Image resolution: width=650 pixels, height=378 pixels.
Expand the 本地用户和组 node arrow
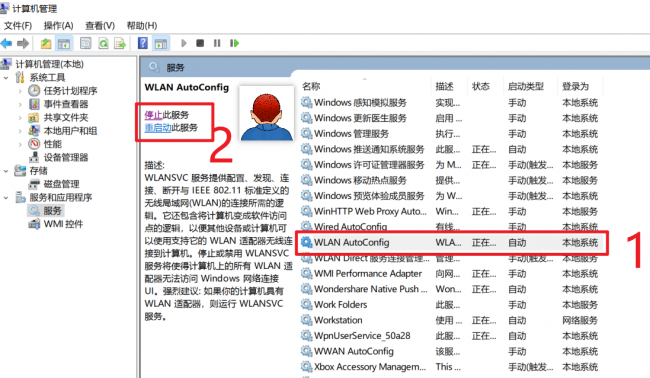[20, 131]
